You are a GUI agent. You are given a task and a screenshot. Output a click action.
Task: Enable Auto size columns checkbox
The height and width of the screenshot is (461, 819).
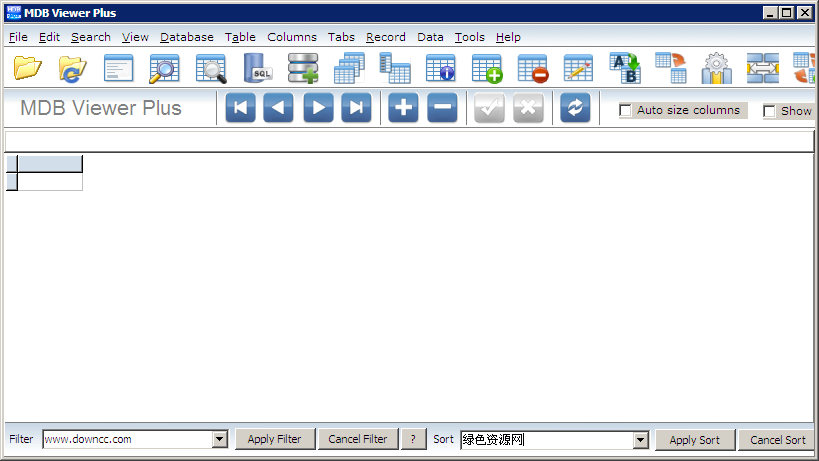click(625, 110)
